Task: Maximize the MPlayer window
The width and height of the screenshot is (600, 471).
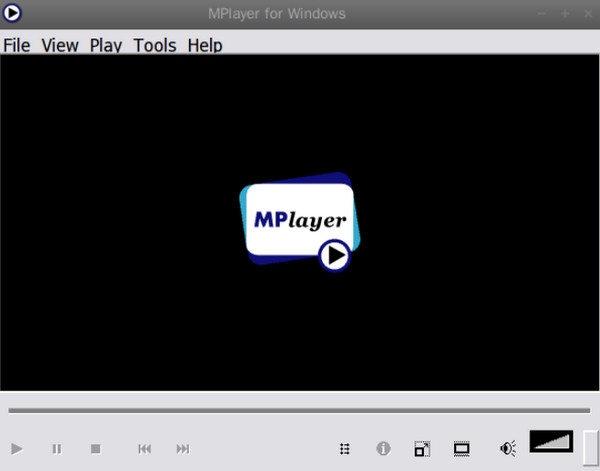Action: click(565, 14)
